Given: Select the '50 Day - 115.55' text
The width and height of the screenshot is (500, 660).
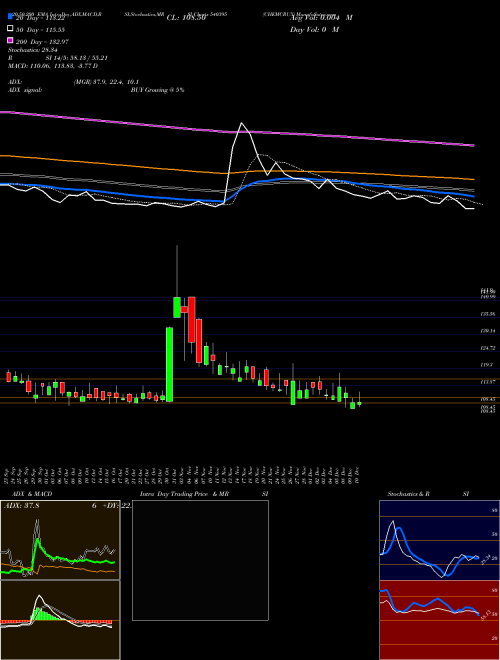Looking at the screenshot, I should pyautogui.click(x=40, y=30).
